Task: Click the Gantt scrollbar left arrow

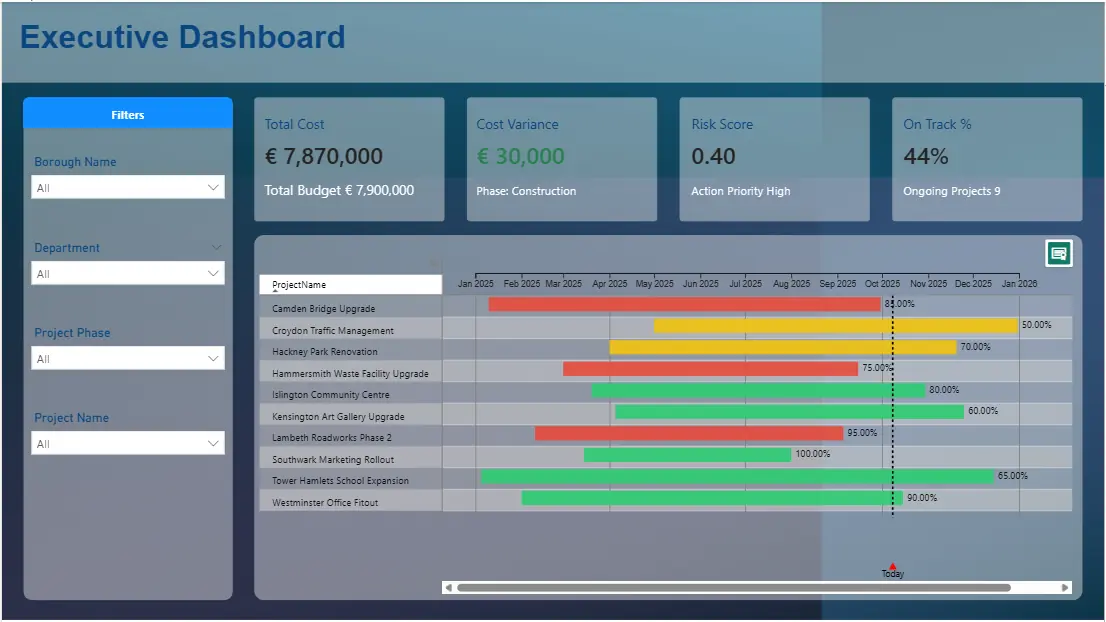Action: click(448, 588)
